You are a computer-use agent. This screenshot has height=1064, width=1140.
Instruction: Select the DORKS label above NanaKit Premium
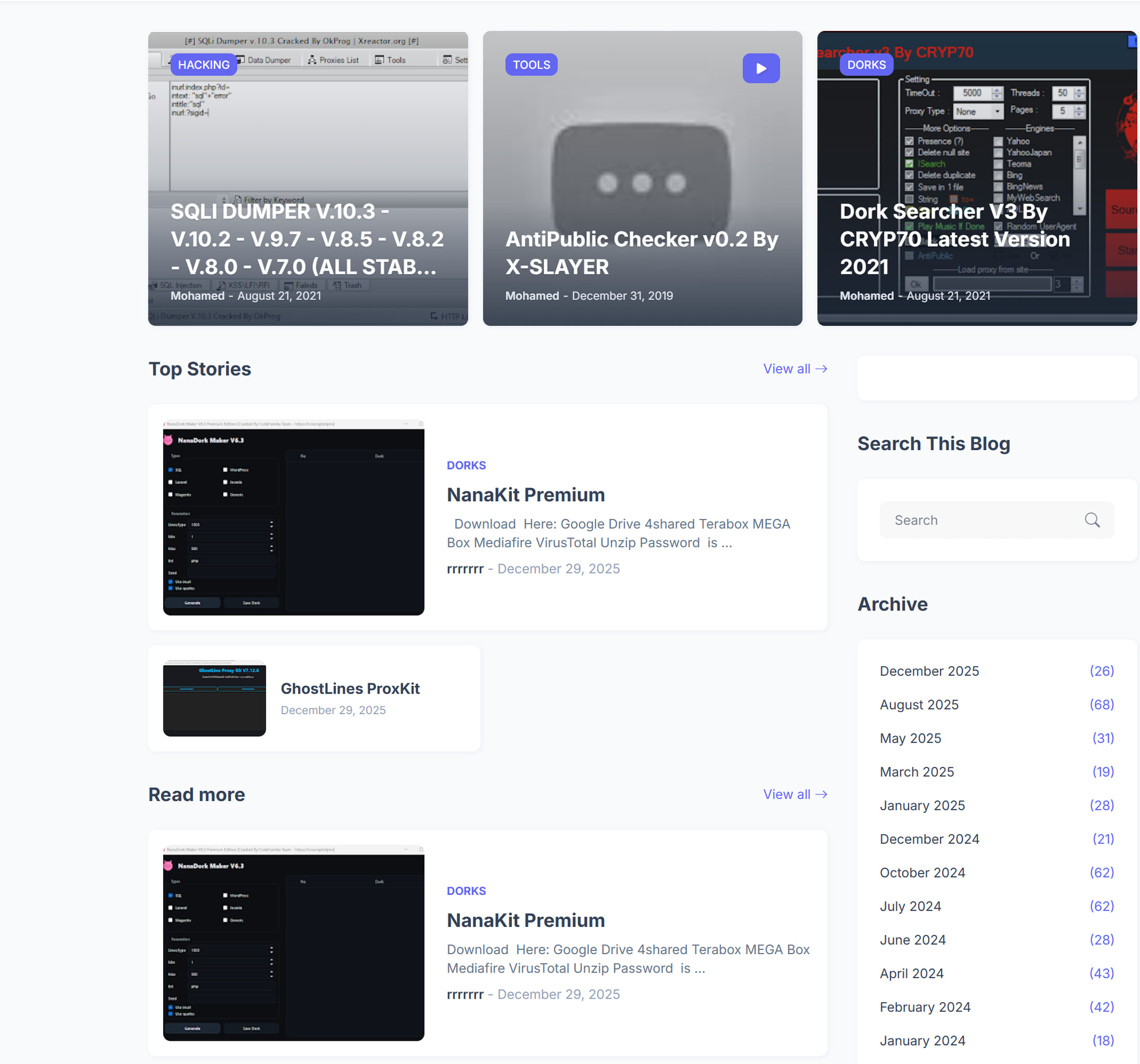(x=467, y=465)
